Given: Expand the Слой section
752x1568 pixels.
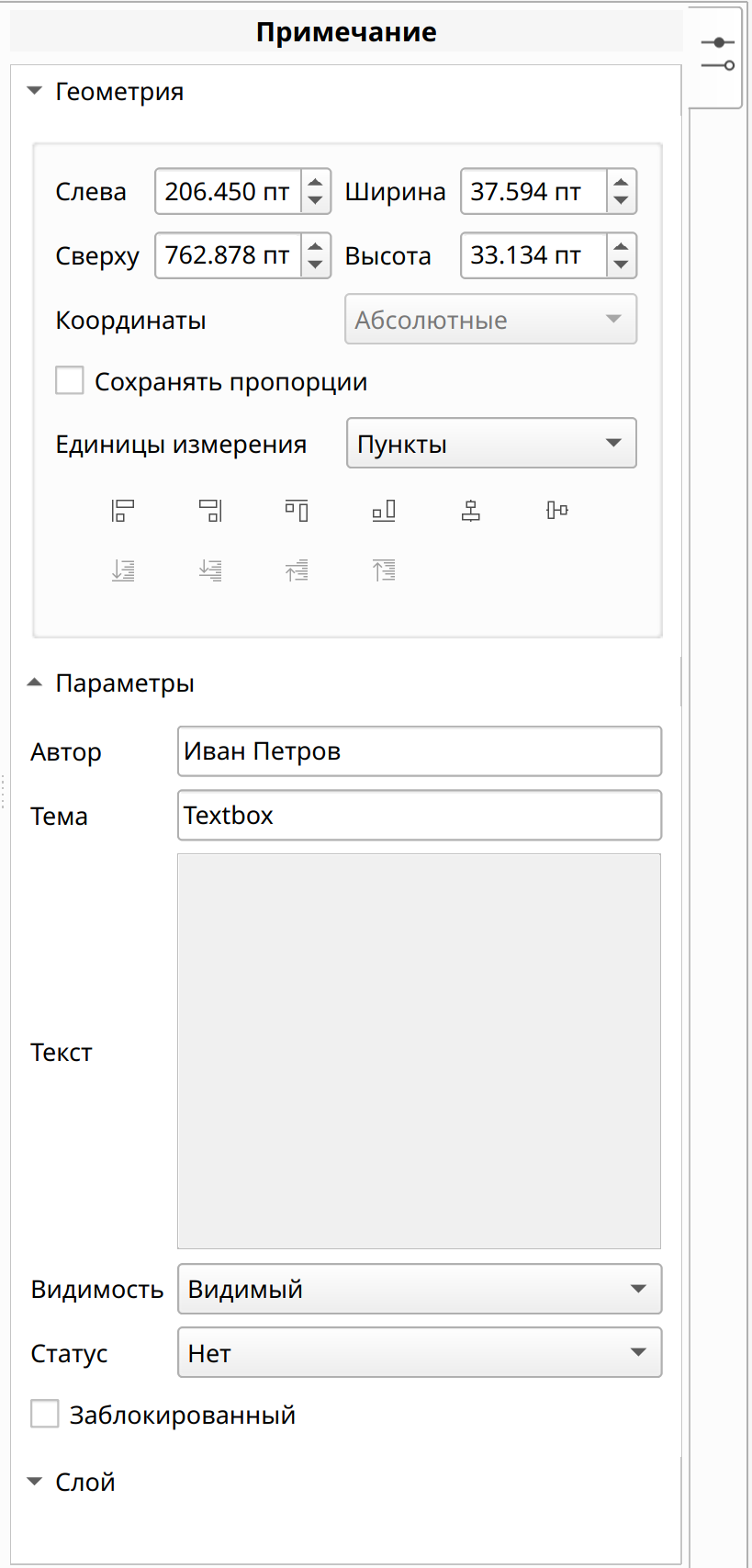Looking at the screenshot, I should [x=35, y=1482].
